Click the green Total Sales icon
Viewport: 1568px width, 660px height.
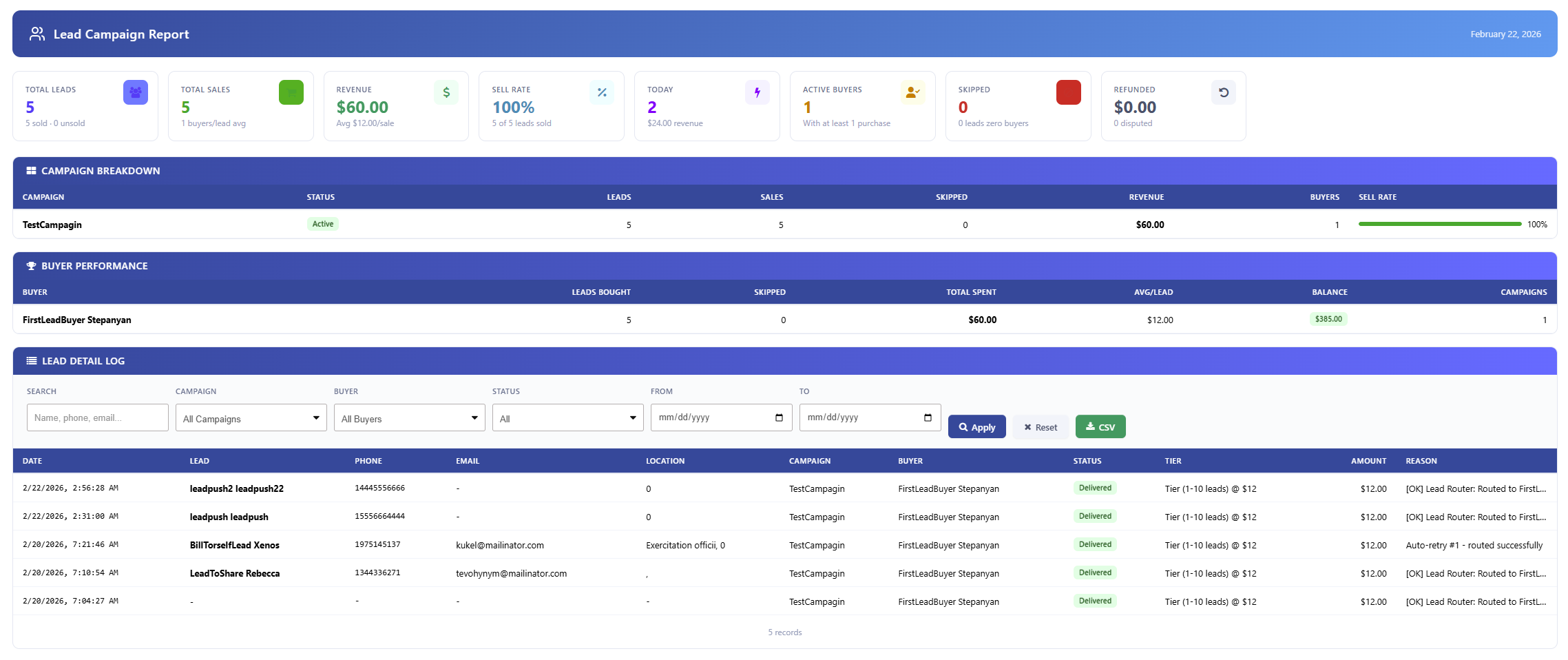(291, 92)
